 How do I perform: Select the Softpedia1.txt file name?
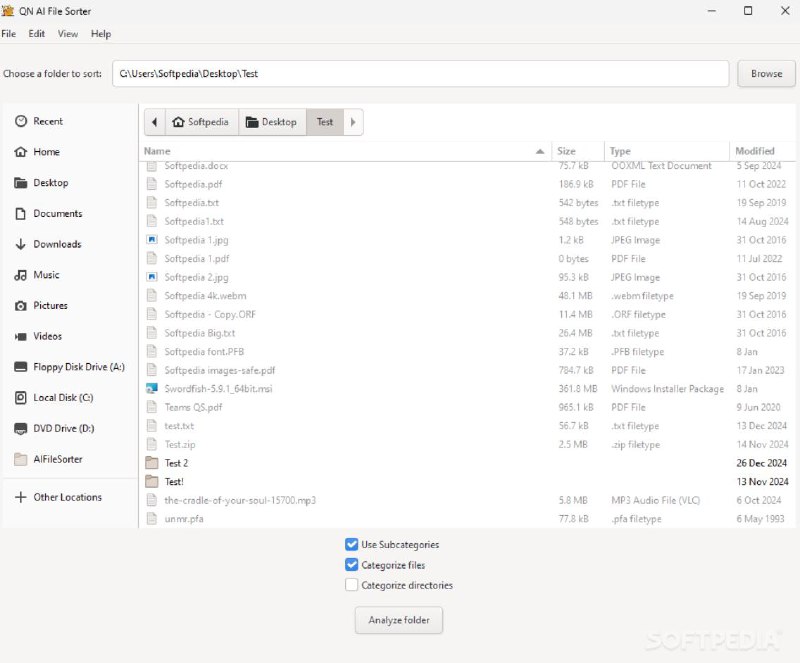pyautogui.click(x=194, y=221)
